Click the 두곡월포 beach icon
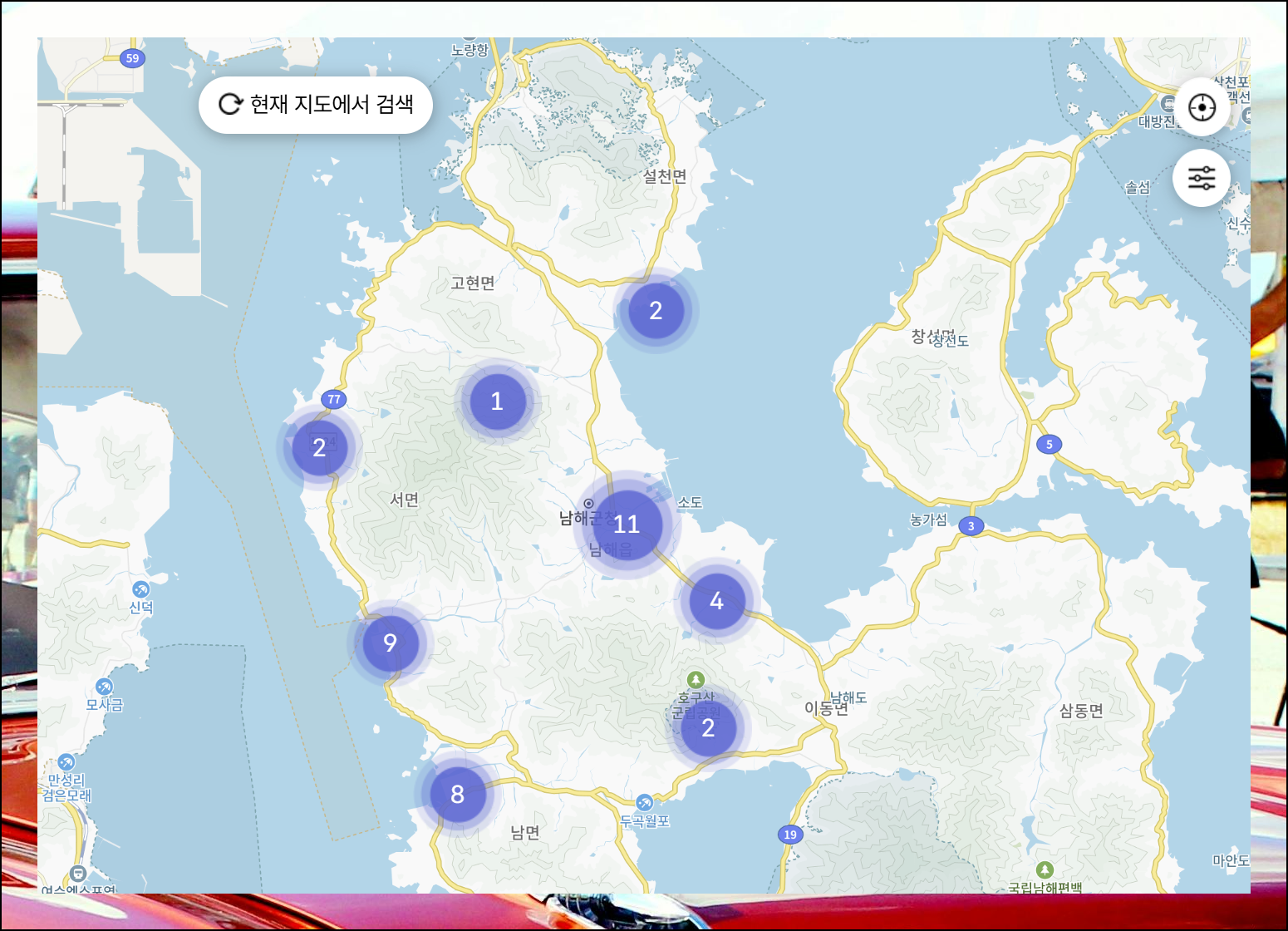This screenshot has width=1288, height=931. click(644, 803)
